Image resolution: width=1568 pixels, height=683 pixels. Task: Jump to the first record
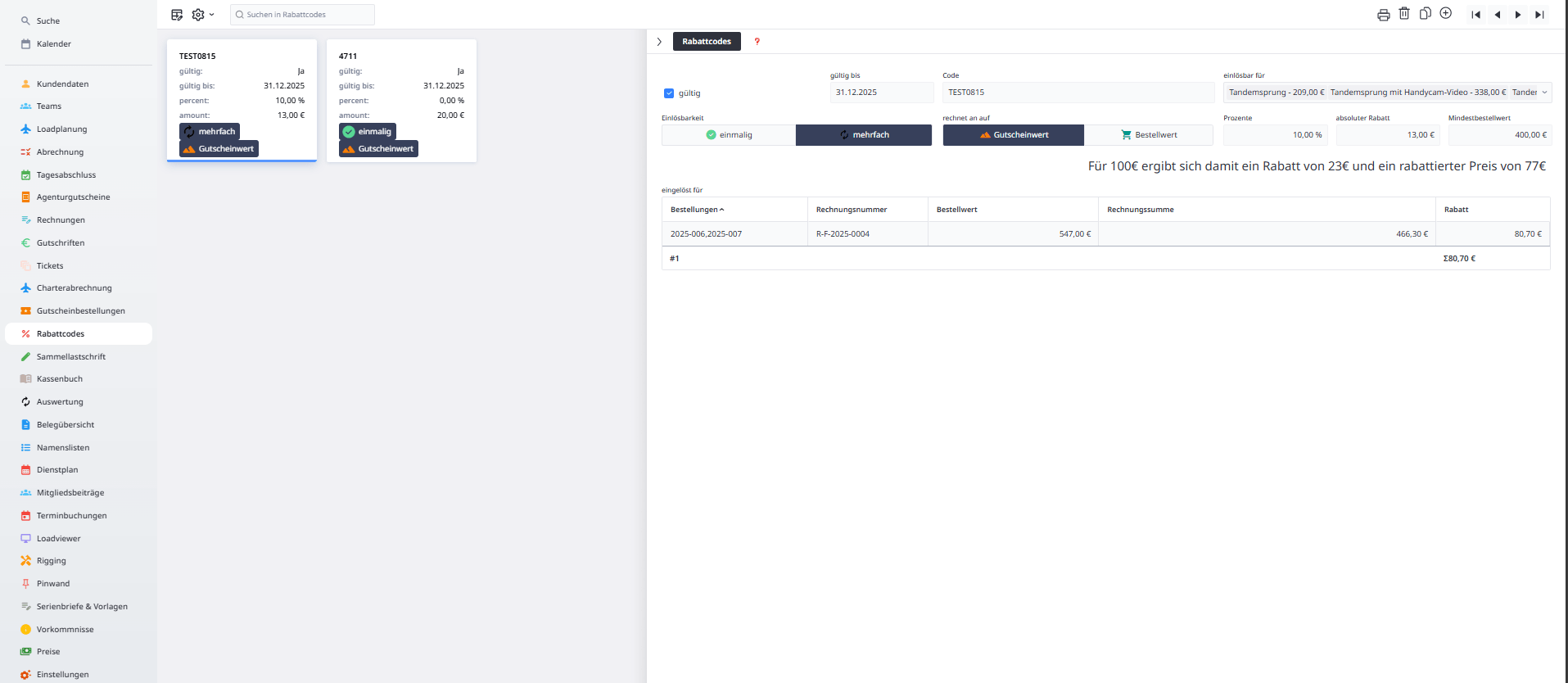[1475, 15]
